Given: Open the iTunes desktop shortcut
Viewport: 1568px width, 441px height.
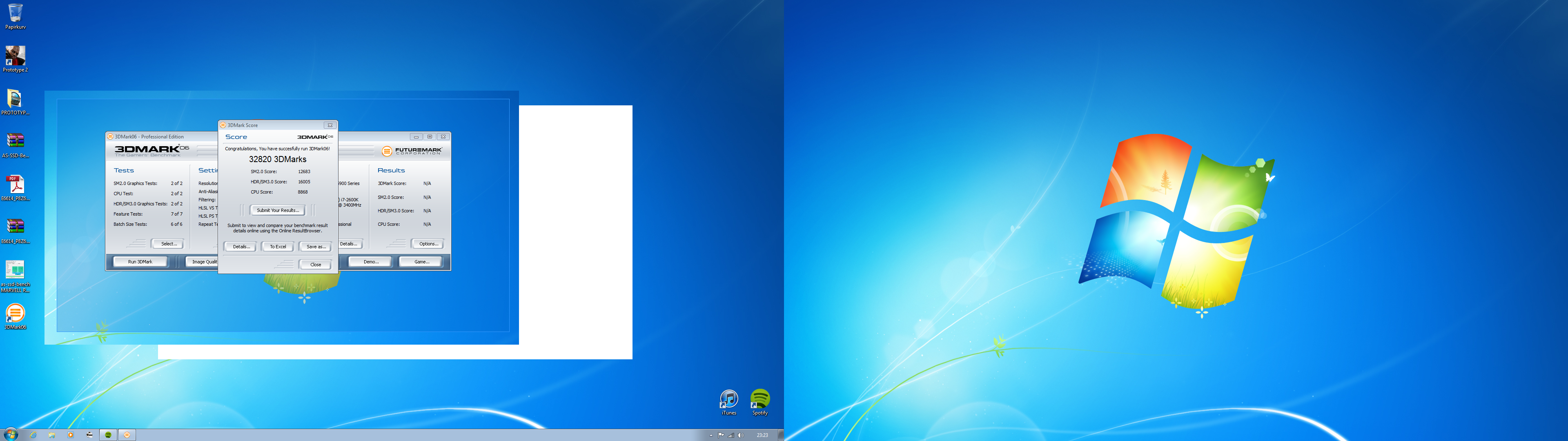Looking at the screenshot, I should (728, 402).
